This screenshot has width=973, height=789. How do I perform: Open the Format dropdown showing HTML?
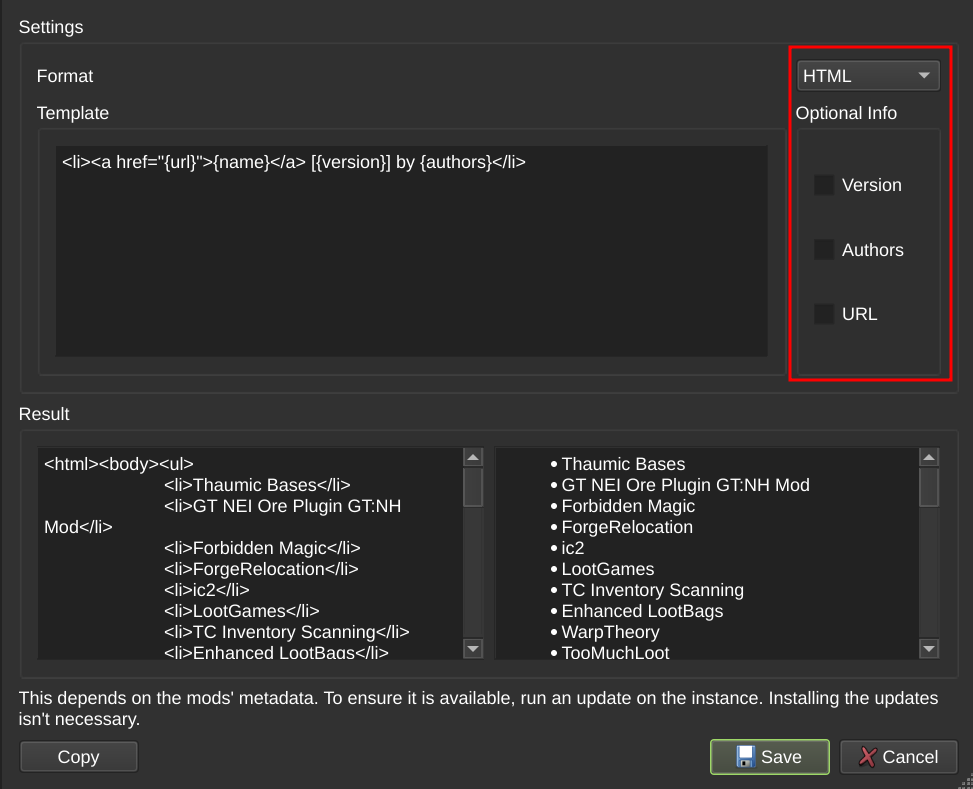[868, 74]
